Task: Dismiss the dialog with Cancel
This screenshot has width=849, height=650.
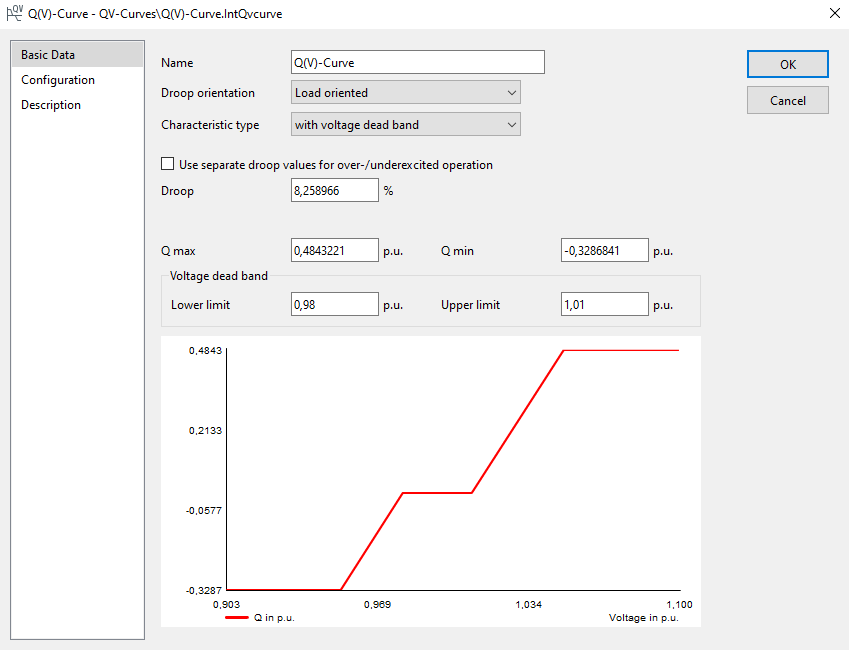Action: (787, 100)
